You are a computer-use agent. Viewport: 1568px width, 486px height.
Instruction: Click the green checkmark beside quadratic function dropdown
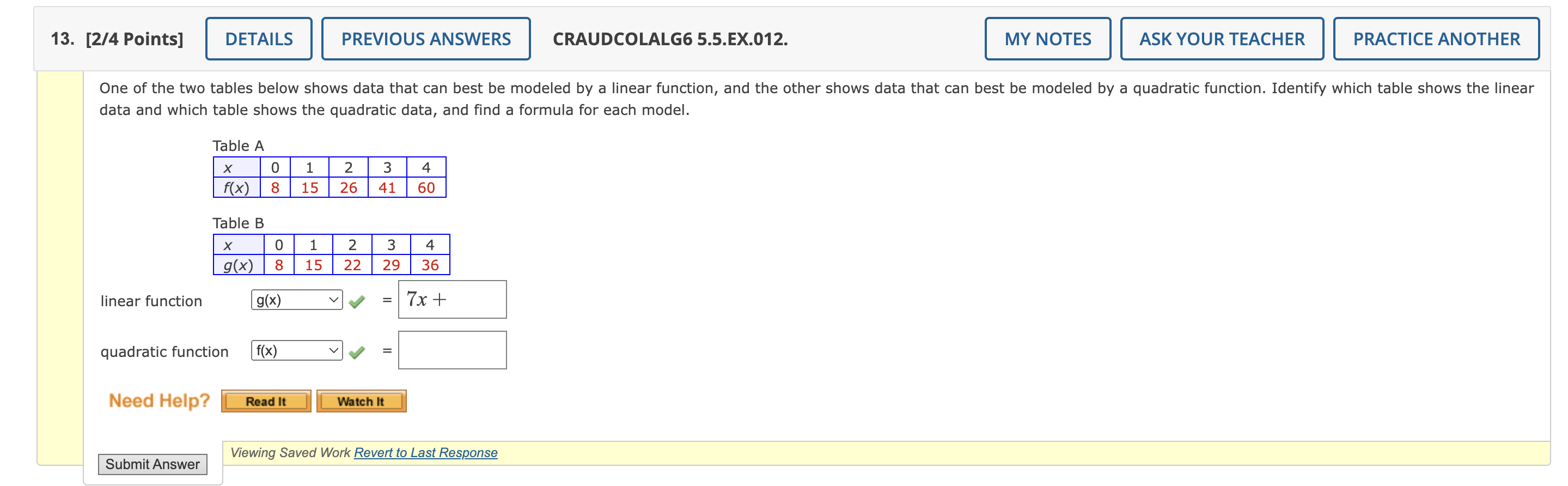point(358,350)
